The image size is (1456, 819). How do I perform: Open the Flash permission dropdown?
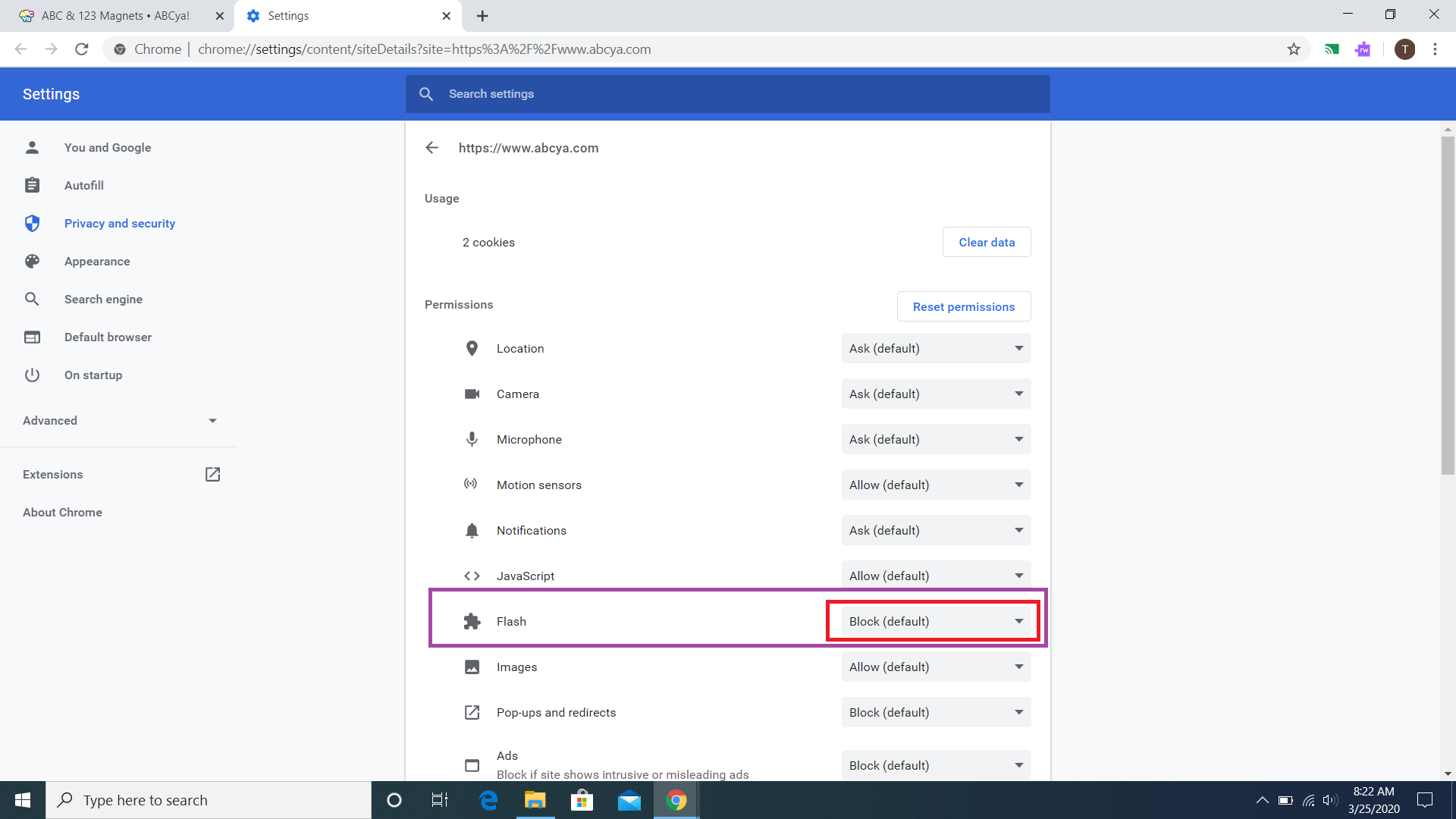click(x=935, y=622)
